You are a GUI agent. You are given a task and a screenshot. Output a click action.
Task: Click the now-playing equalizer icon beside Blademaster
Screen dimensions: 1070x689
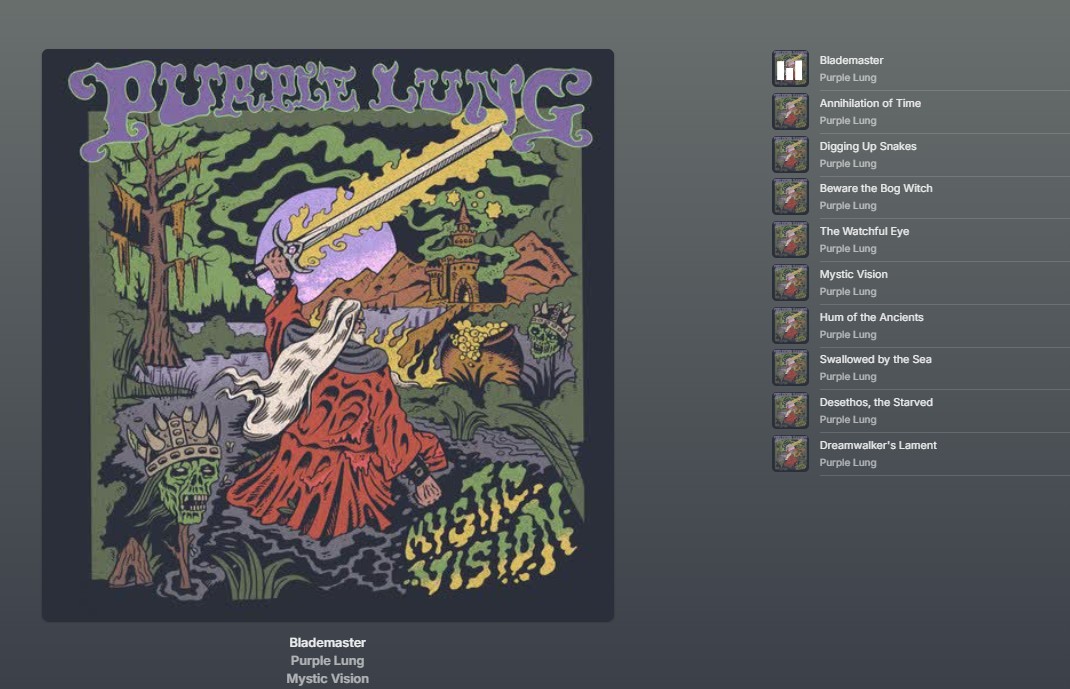coord(790,69)
